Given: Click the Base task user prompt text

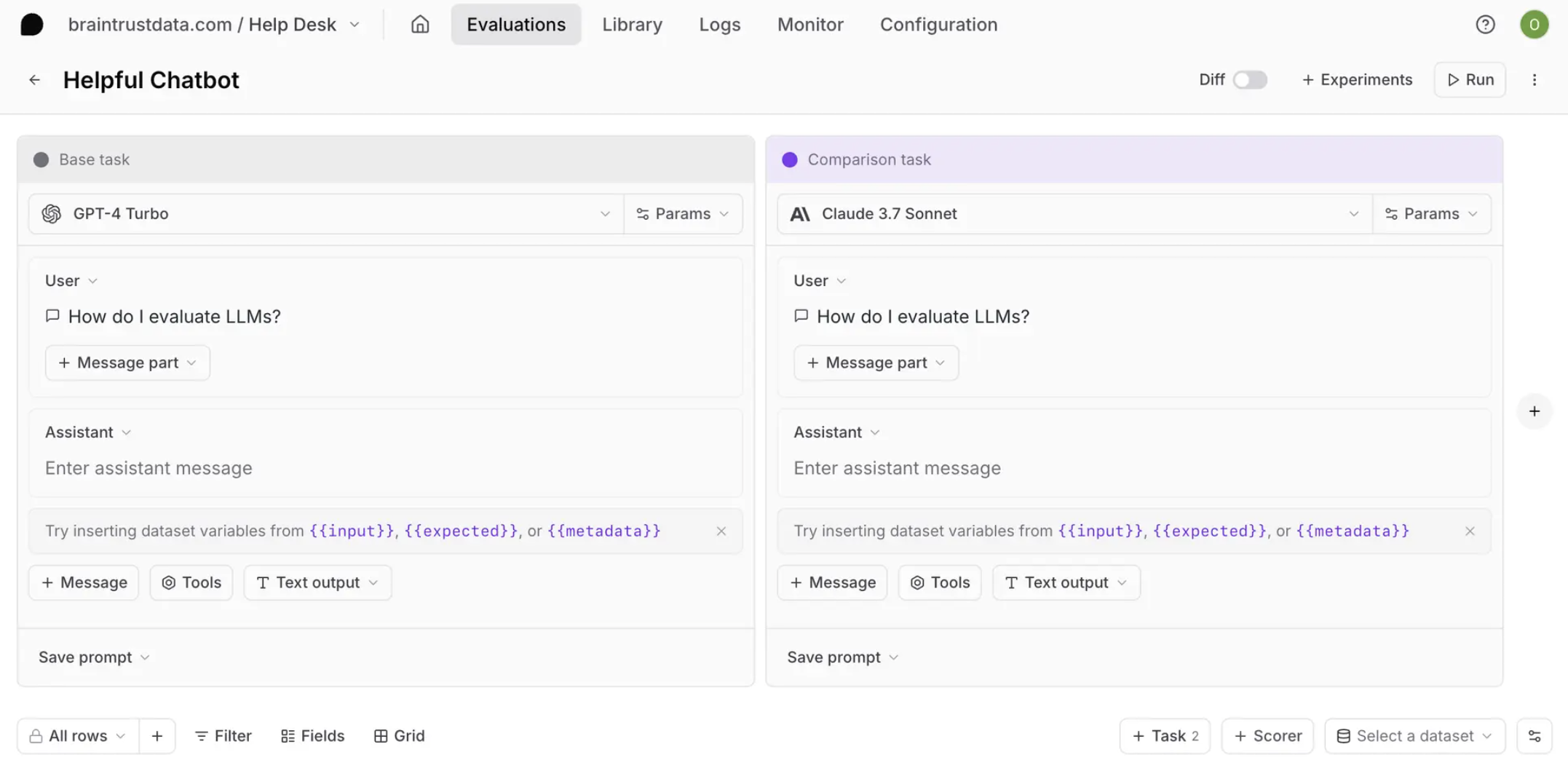Looking at the screenshot, I should point(174,317).
